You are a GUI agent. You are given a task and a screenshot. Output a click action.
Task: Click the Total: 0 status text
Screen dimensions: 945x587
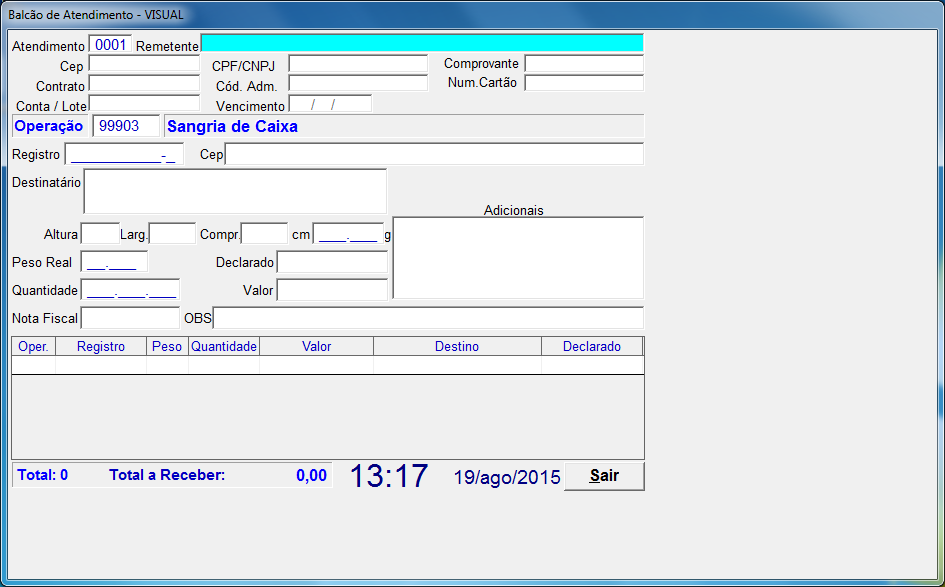43,475
